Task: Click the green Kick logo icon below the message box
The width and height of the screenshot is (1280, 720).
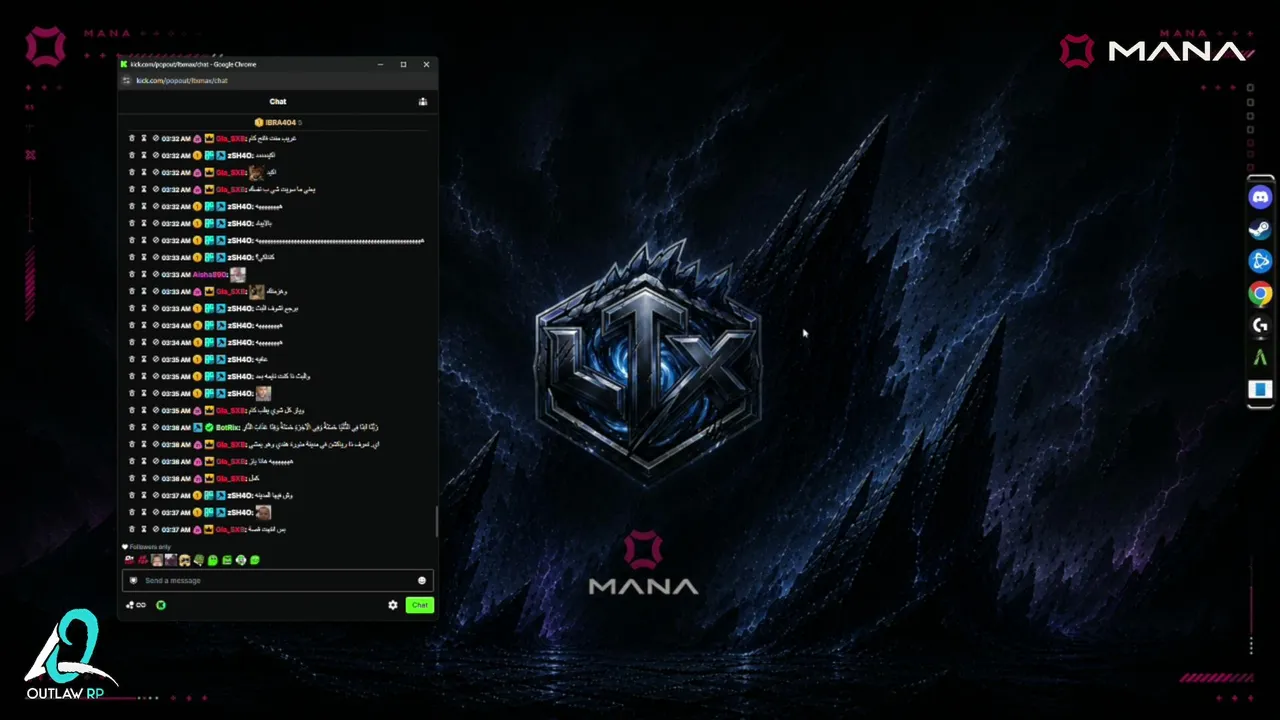Action: pyautogui.click(x=161, y=605)
